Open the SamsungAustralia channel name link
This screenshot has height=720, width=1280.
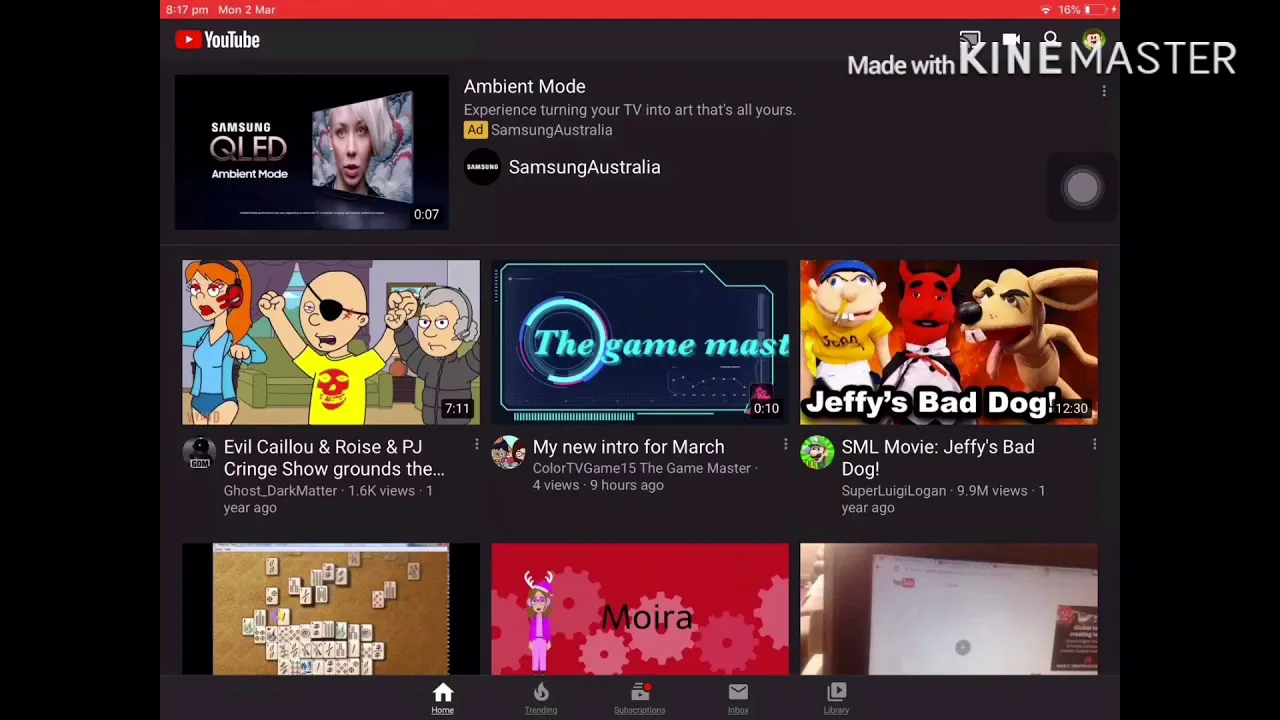pos(584,167)
